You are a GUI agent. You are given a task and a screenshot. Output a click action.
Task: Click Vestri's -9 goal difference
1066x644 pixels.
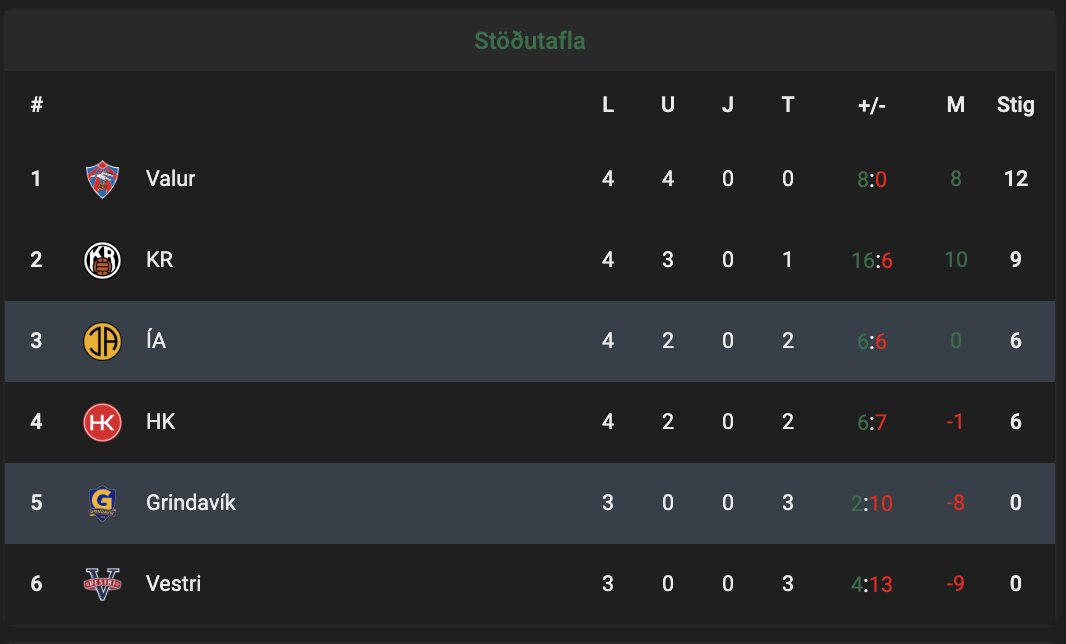pyautogui.click(x=955, y=583)
